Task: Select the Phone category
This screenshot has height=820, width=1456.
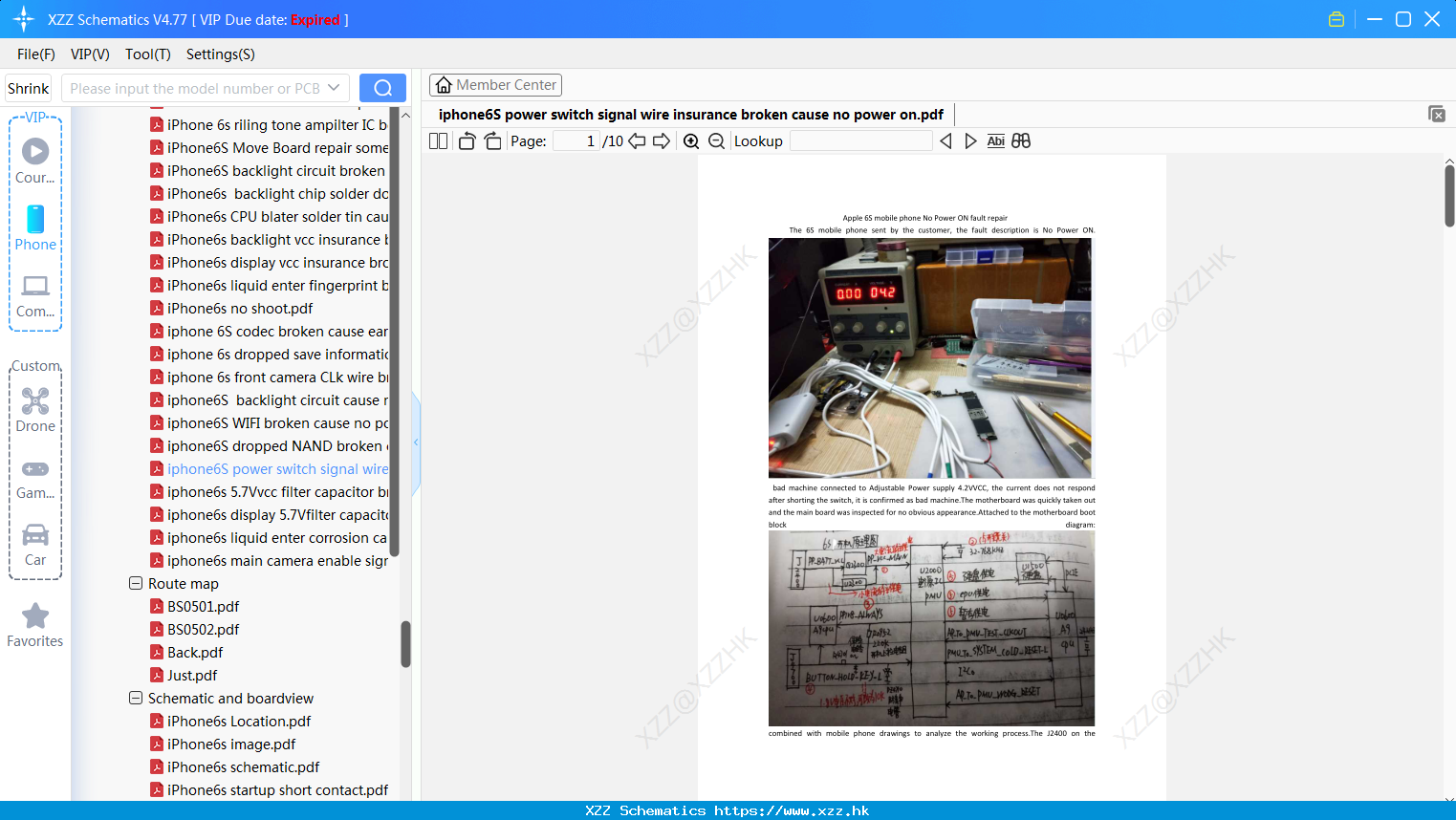Action: (x=35, y=227)
